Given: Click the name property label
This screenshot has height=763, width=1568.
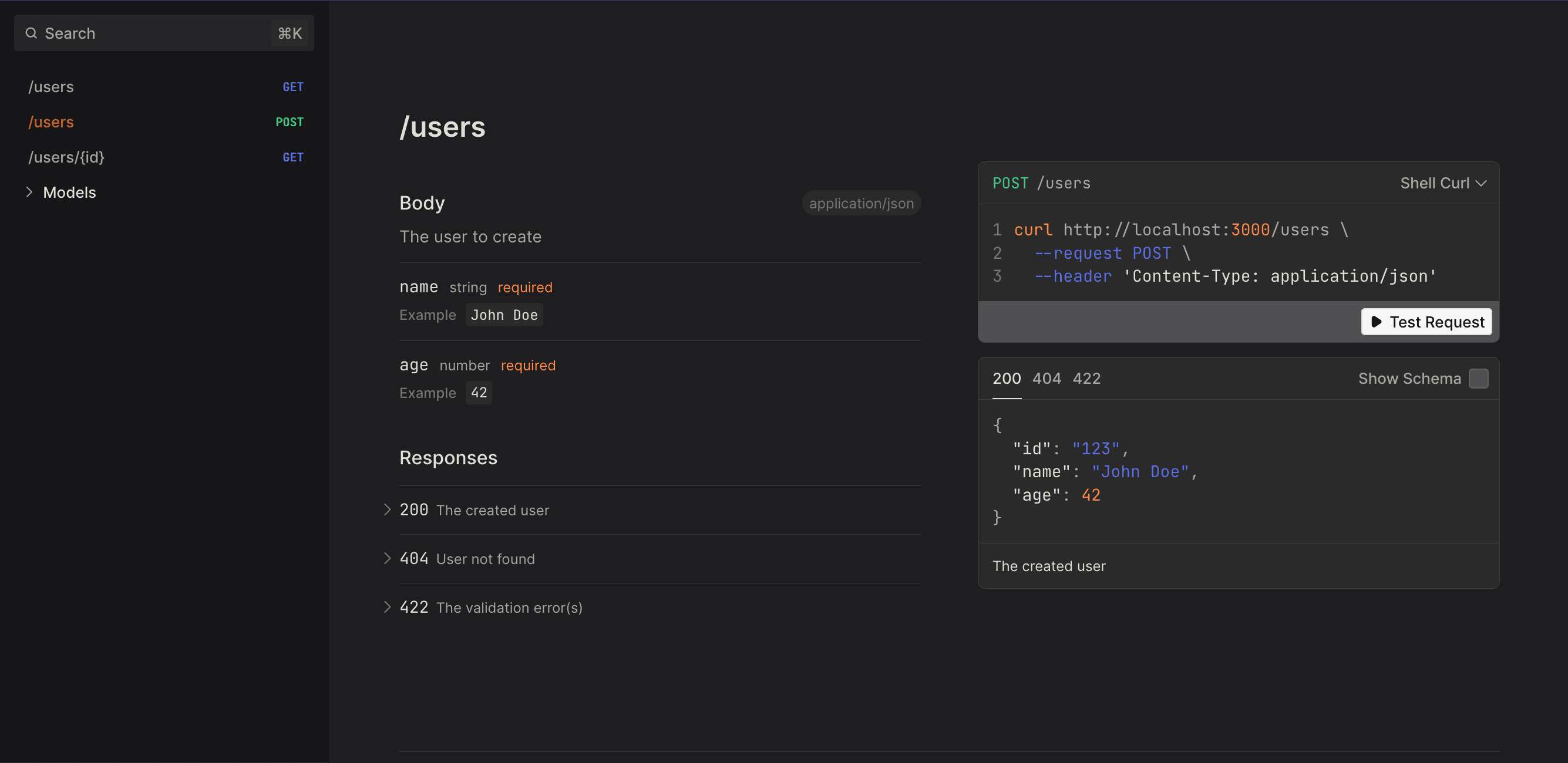Looking at the screenshot, I should [419, 286].
